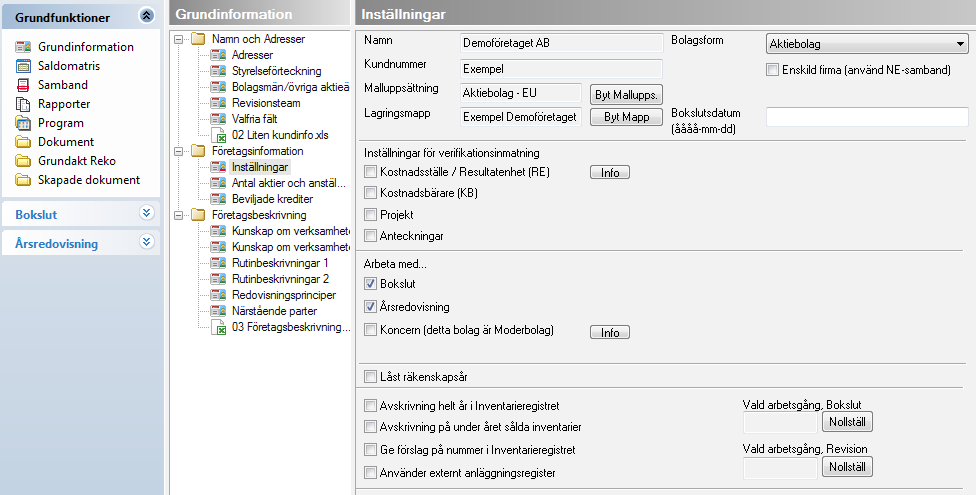The height and width of the screenshot is (495, 976).
Task: Click the Program folder icon
Action: (23, 123)
